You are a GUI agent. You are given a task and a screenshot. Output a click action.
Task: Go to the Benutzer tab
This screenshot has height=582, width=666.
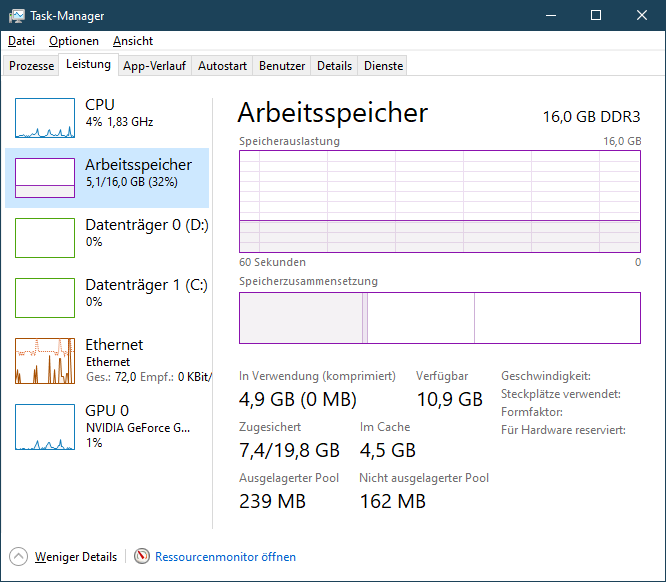[x=282, y=66]
